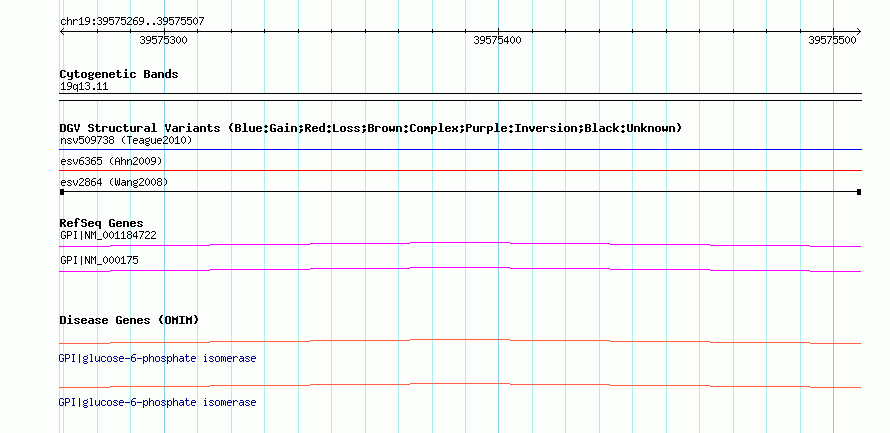The image size is (890, 433).
Task: Open lower GPI|glucose-6-phosphate isomerase link
Action: point(157,402)
